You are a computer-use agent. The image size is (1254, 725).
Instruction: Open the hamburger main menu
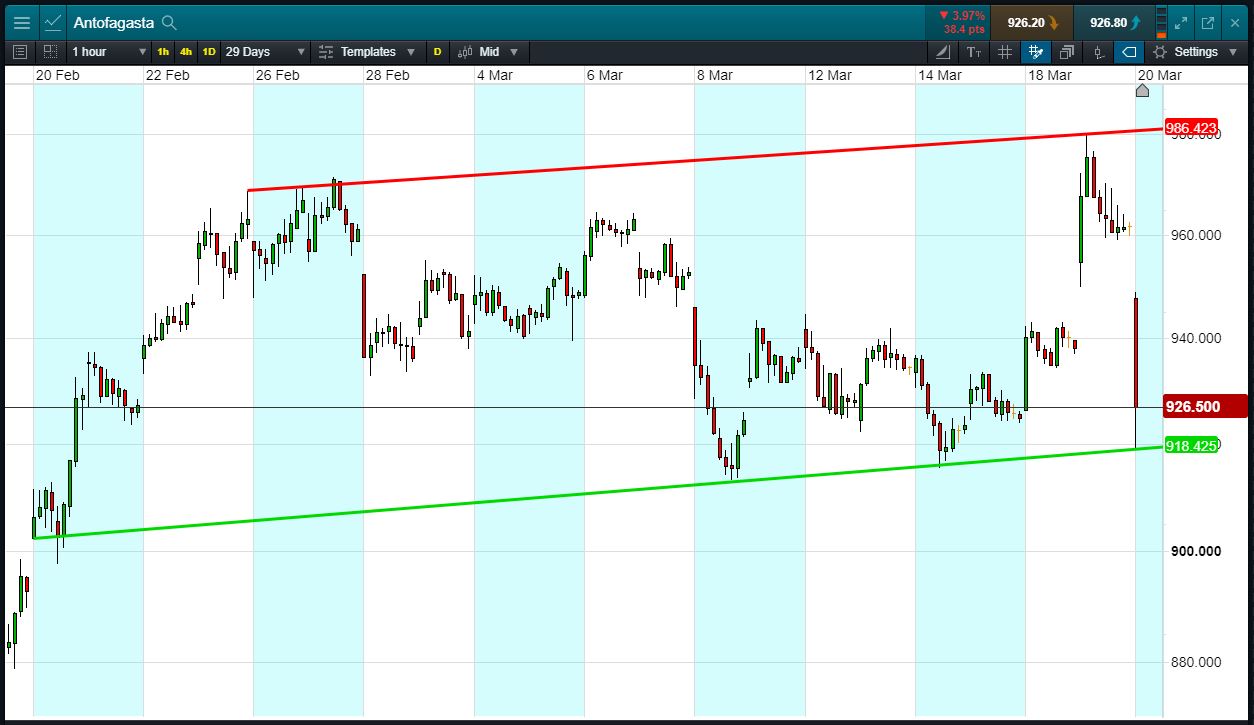pos(21,22)
